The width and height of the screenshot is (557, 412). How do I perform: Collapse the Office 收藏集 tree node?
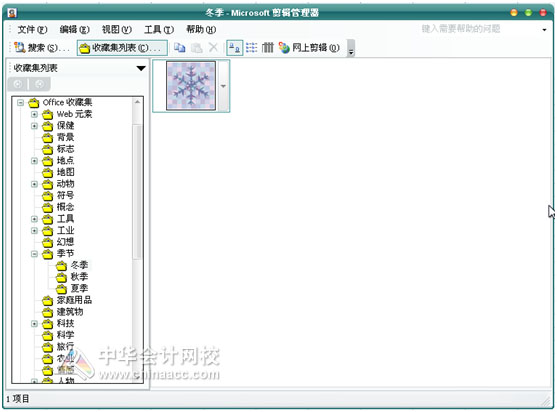tap(21, 103)
